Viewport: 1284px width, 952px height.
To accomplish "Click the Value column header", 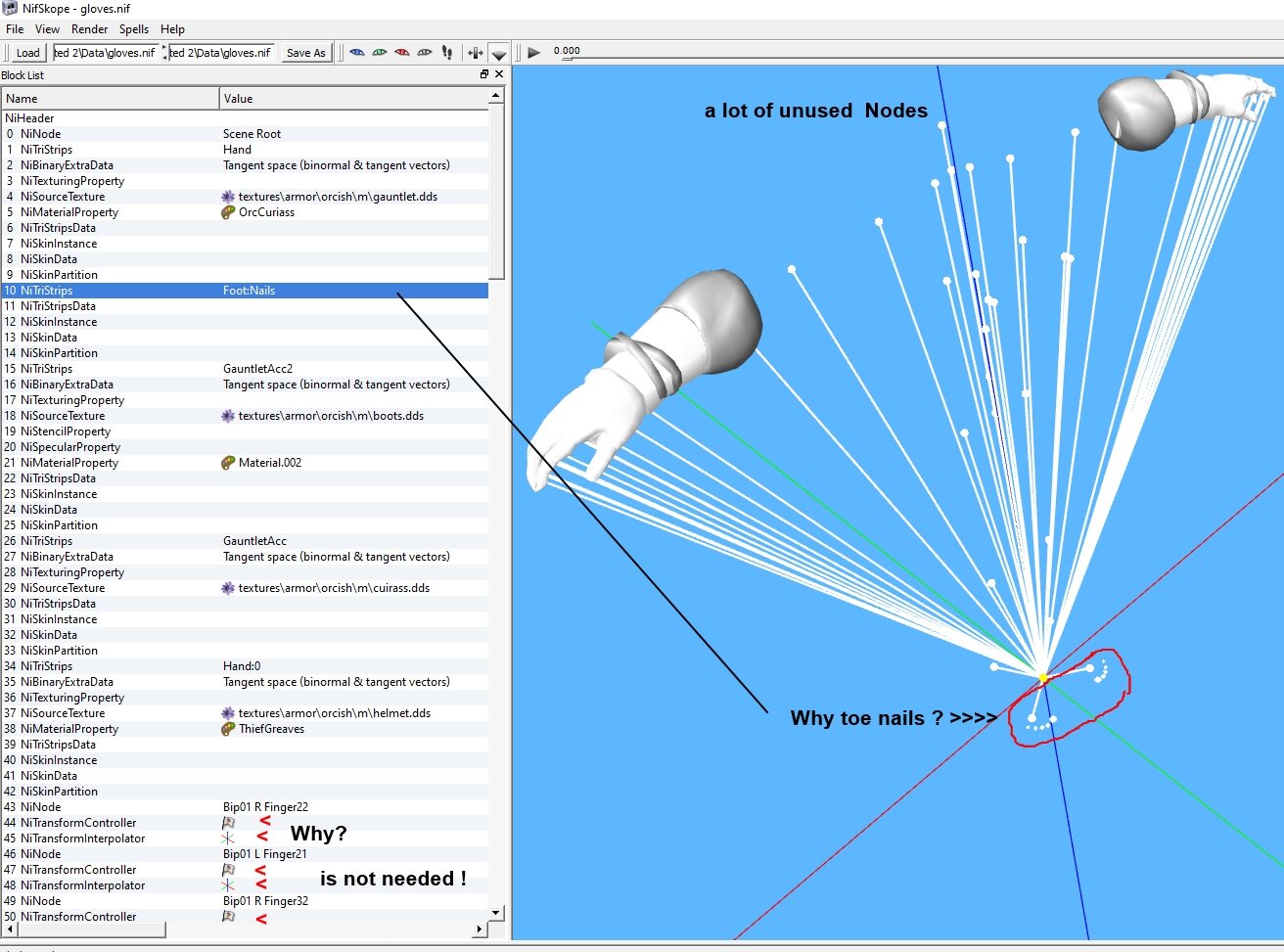I will (x=354, y=98).
